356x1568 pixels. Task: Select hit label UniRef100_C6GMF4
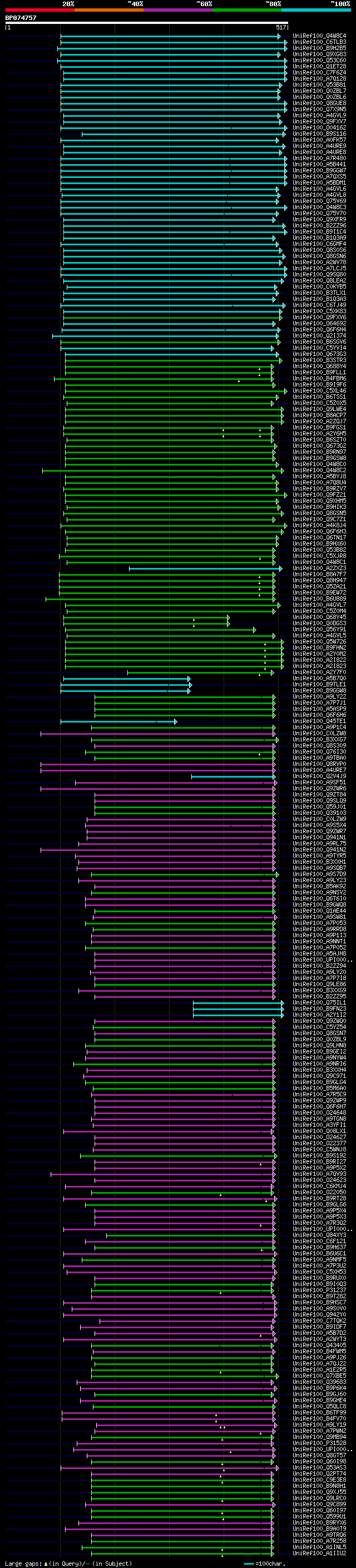319,244
